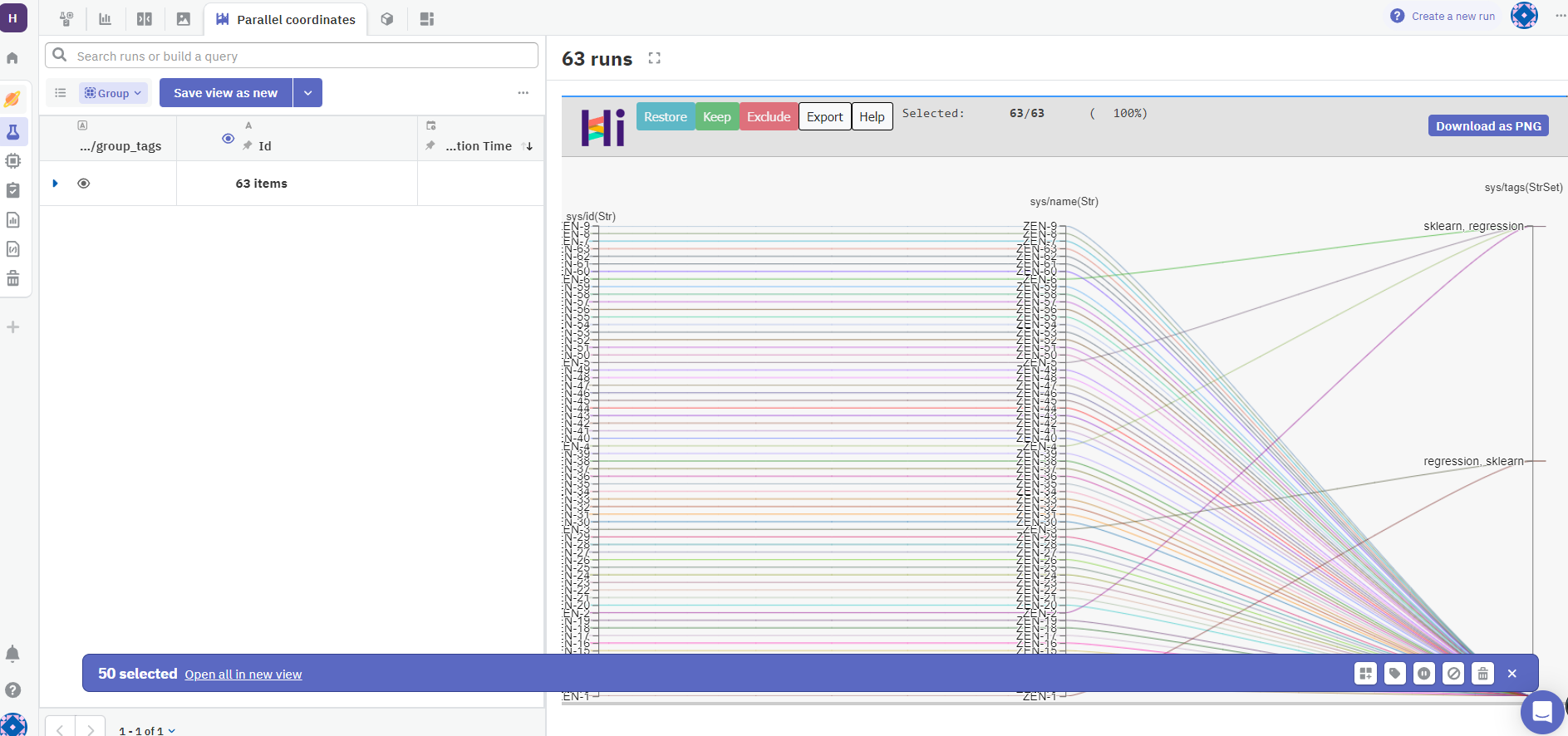The image size is (1568, 736).
Task: Expand the 63 items group row
Action: point(56,183)
